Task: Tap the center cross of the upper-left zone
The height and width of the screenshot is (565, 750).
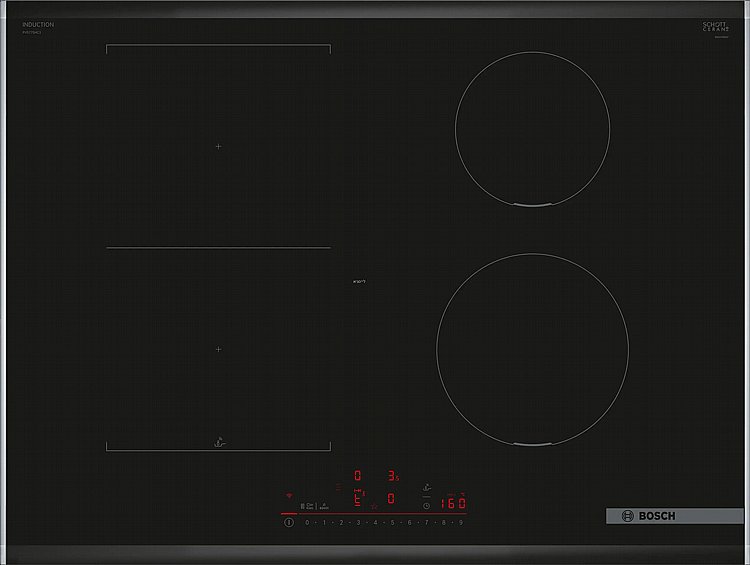Action: pos(218,147)
